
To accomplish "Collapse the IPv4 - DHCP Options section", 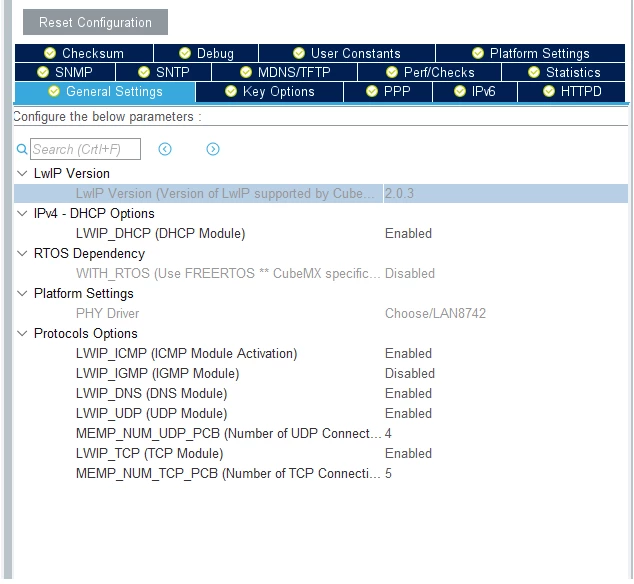I will 22,214.
